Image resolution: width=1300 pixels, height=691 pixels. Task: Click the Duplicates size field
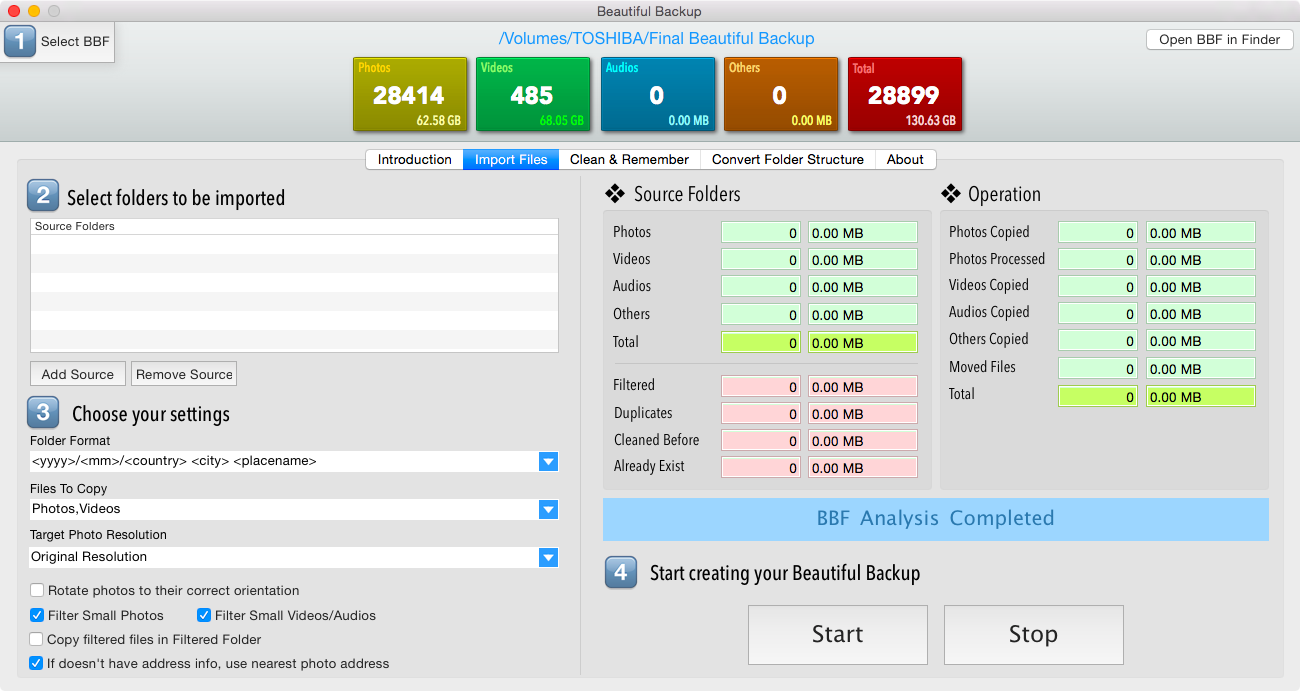(x=862, y=414)
